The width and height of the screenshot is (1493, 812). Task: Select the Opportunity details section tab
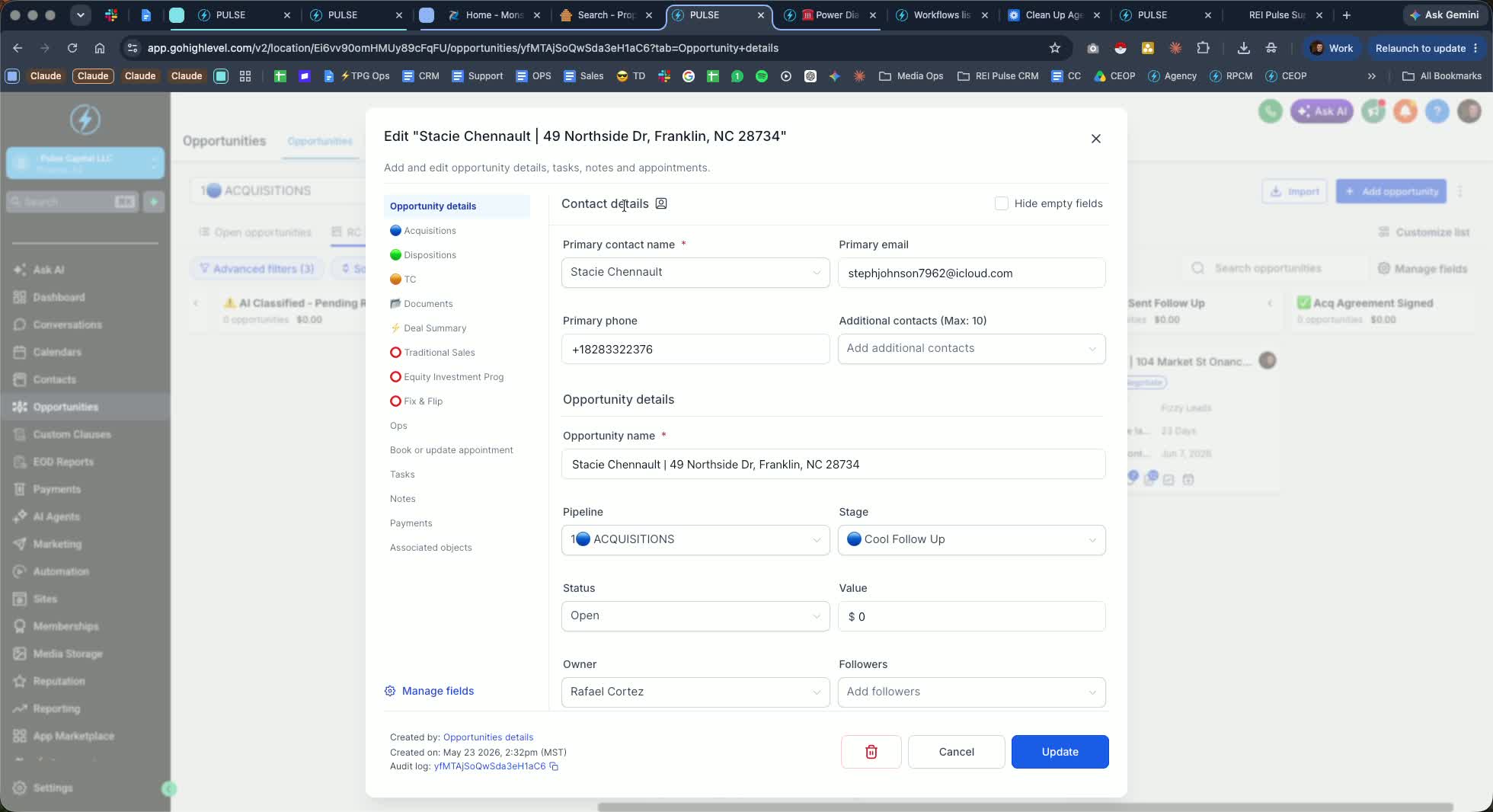(x=457, y=206)
